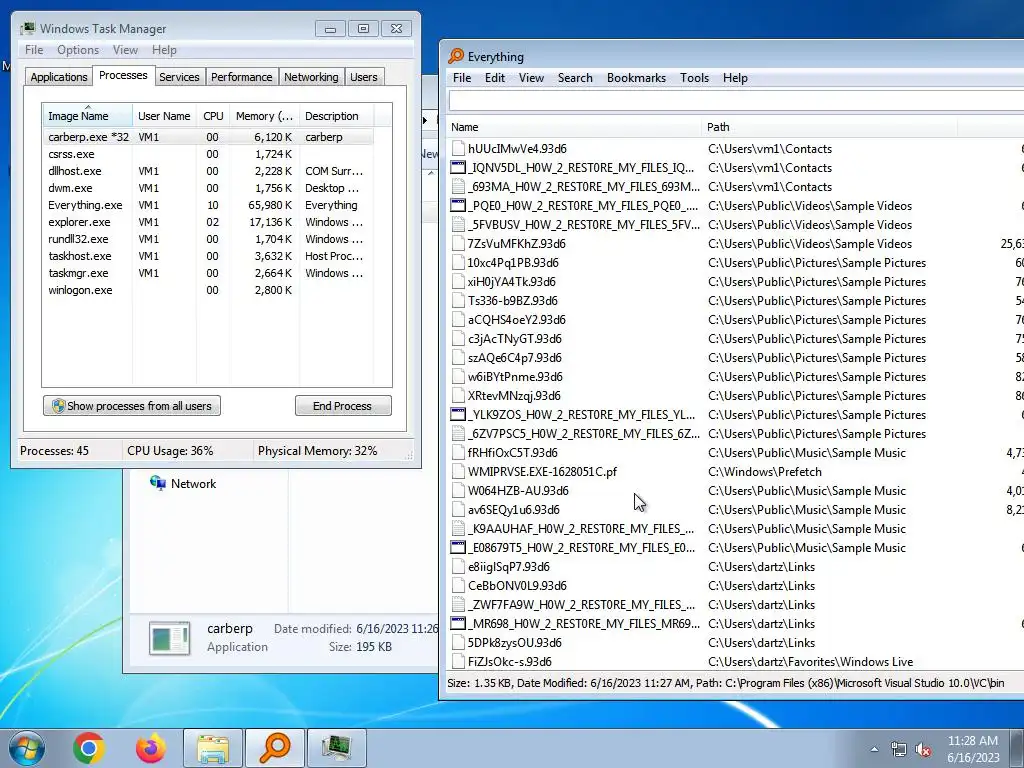Open Everything File menu
The image size is (1024, 768).
point(462,78)
